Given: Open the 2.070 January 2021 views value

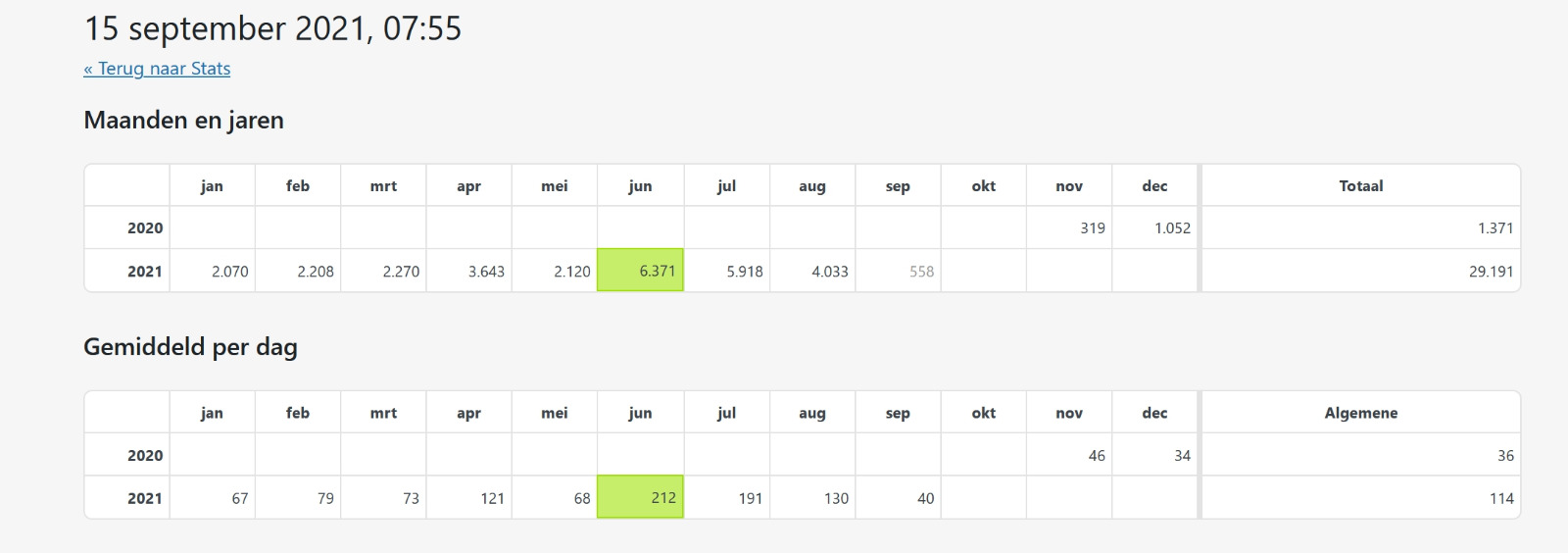Looking at the screenshot, I should click(230, 272).
